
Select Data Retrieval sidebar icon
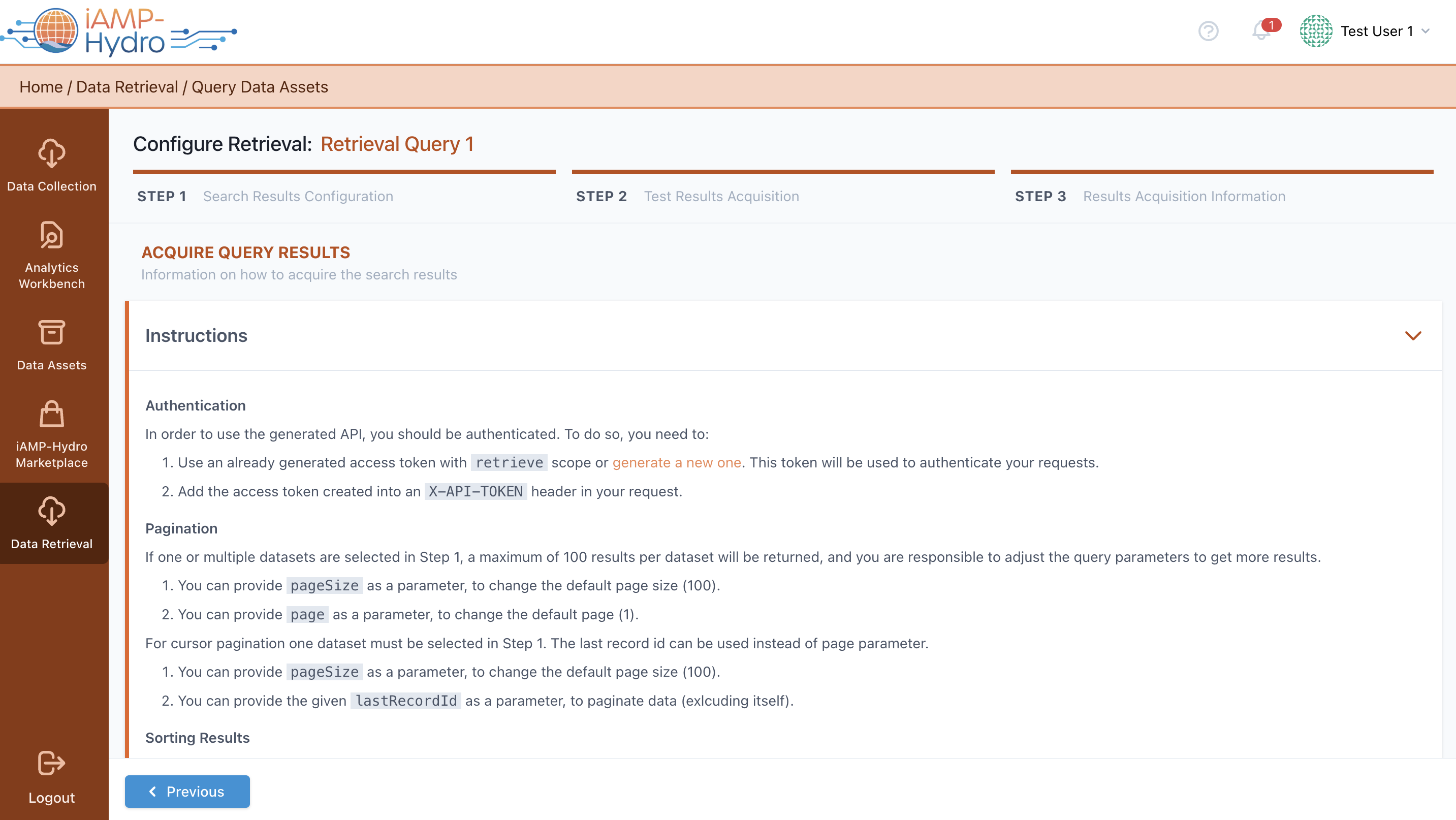tap(51, 511)
